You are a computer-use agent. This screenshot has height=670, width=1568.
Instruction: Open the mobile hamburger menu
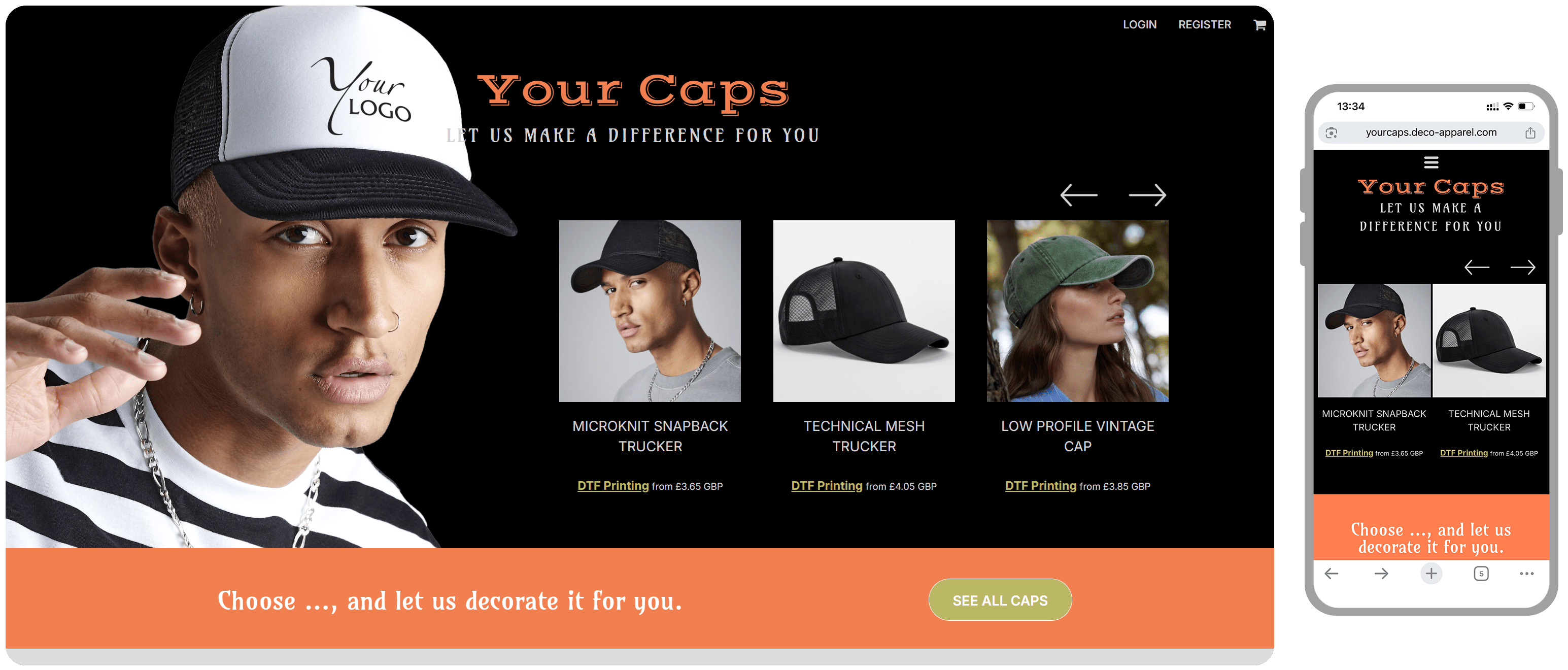click(x=1431, y=162)
